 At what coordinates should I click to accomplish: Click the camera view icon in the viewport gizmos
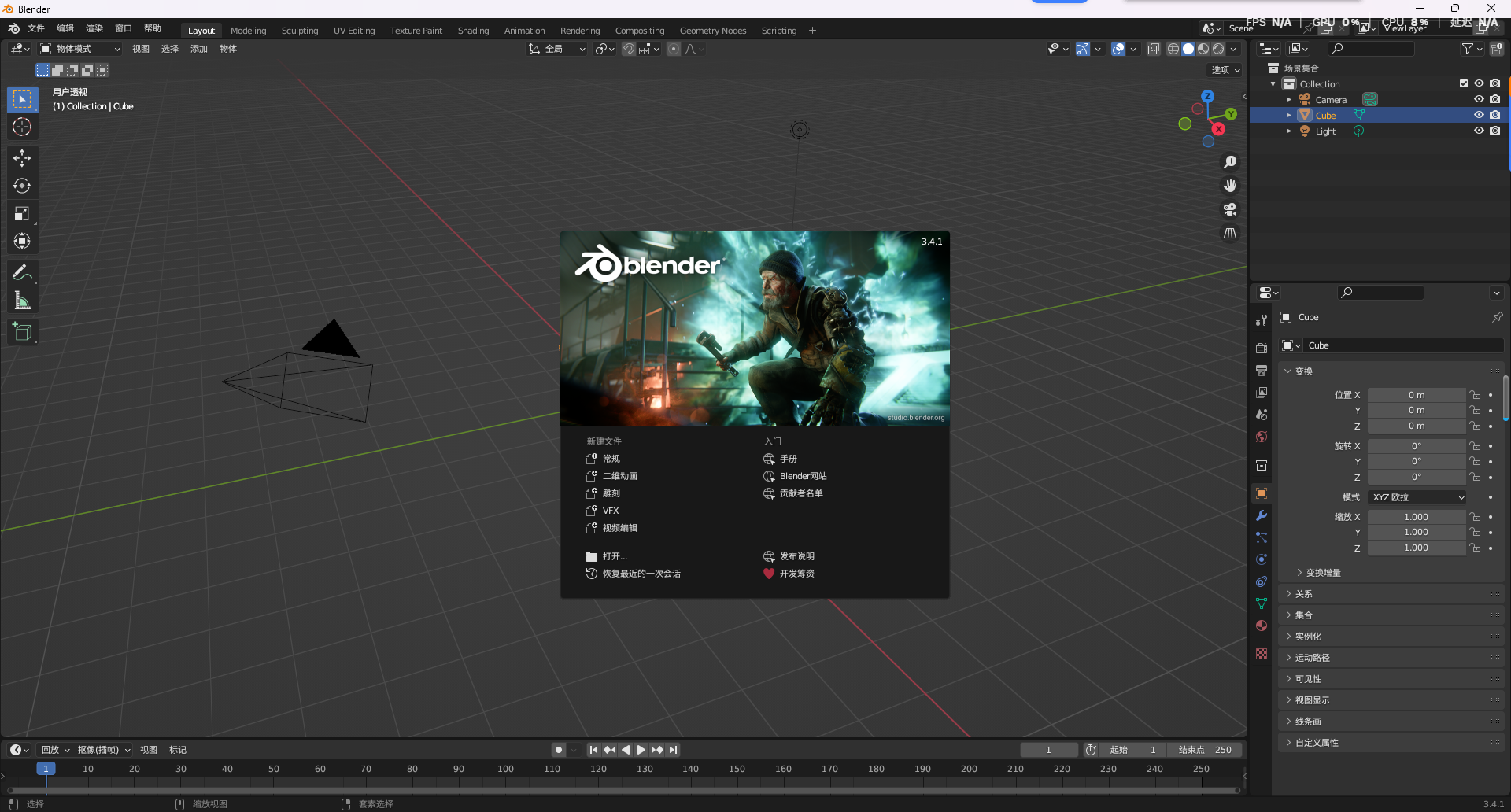coord(1230,210)
